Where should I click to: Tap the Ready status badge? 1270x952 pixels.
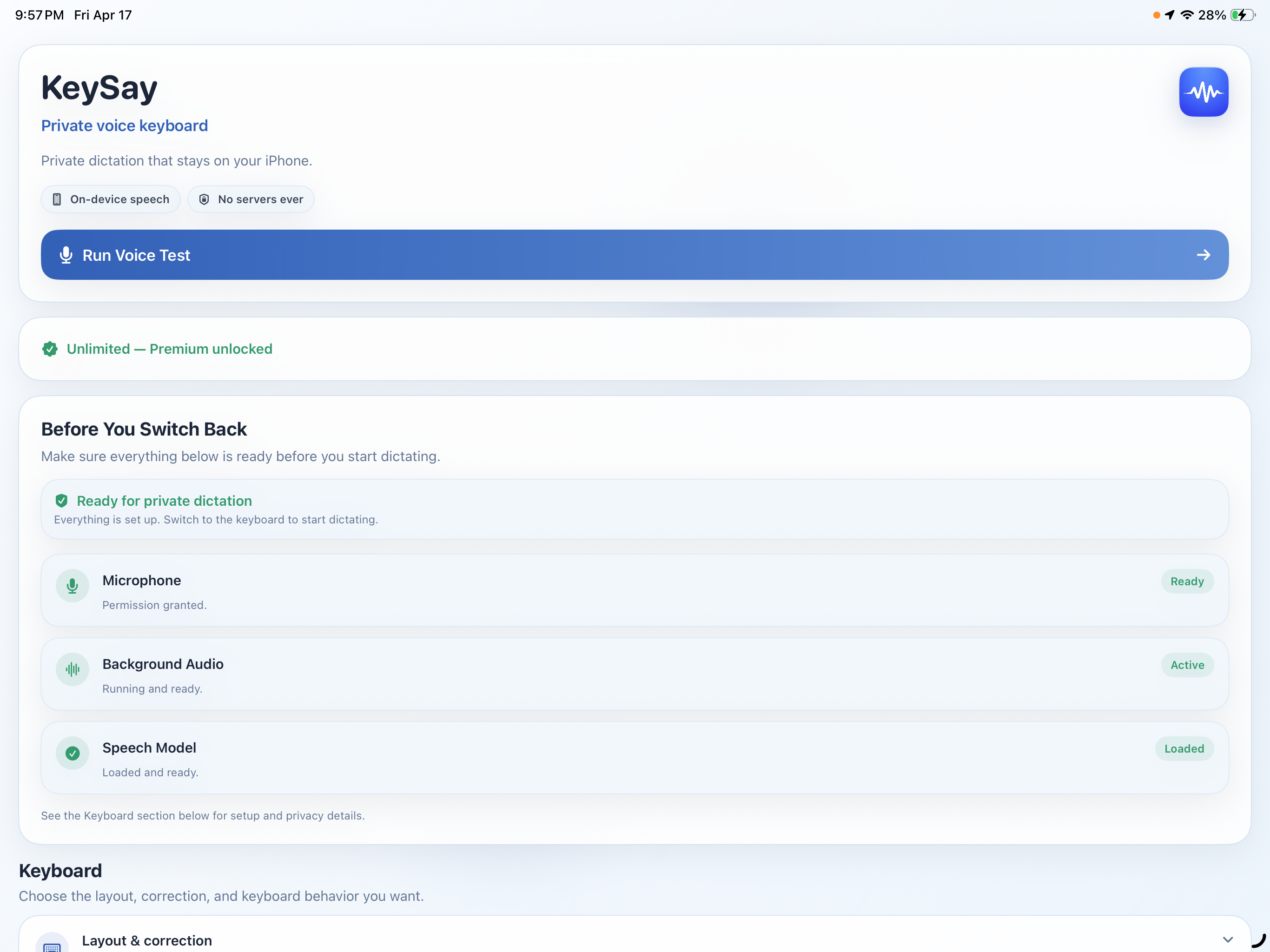(x=1187, y=581)
